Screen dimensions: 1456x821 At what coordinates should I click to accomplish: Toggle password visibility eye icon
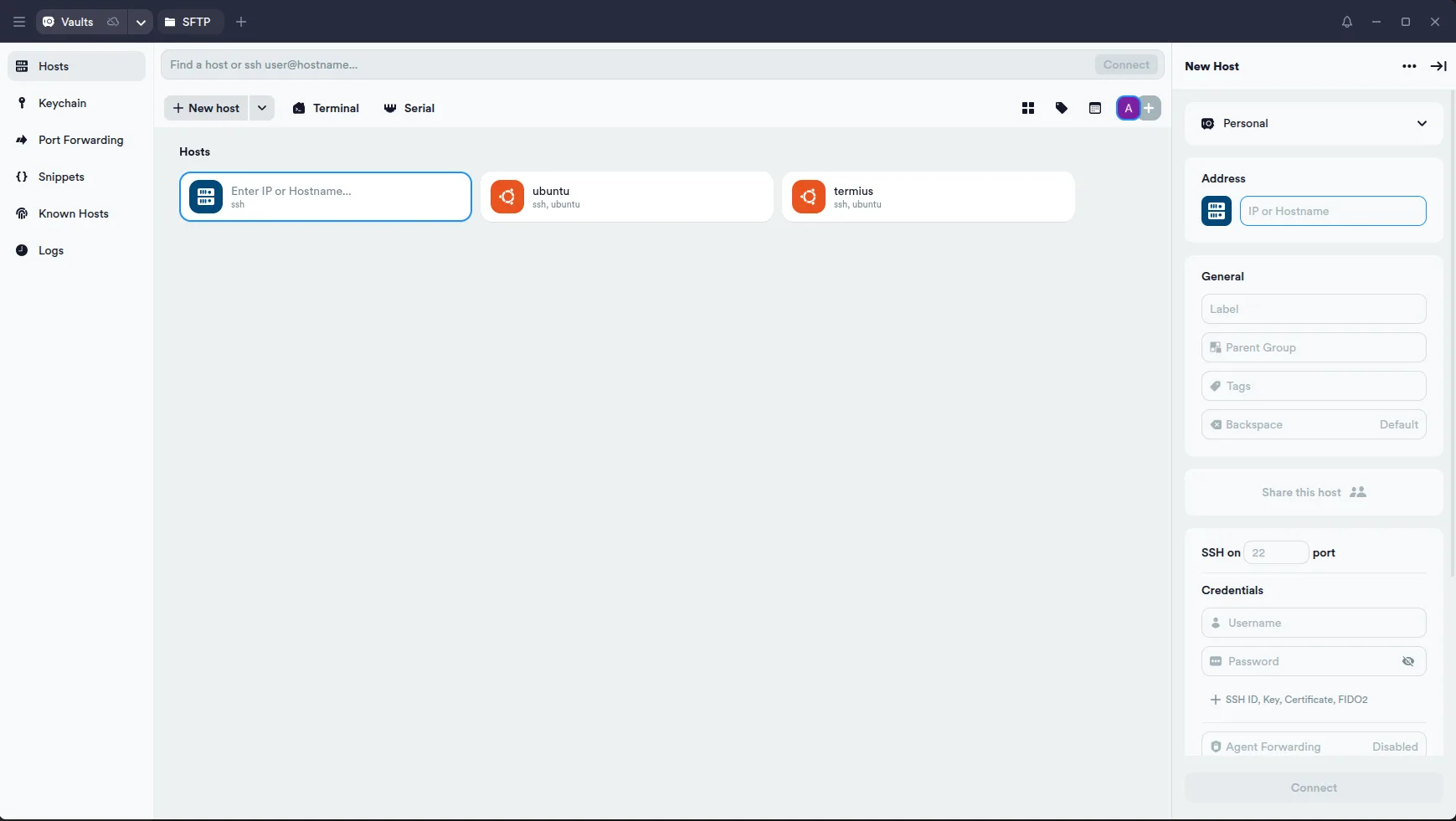[1408, 661]
